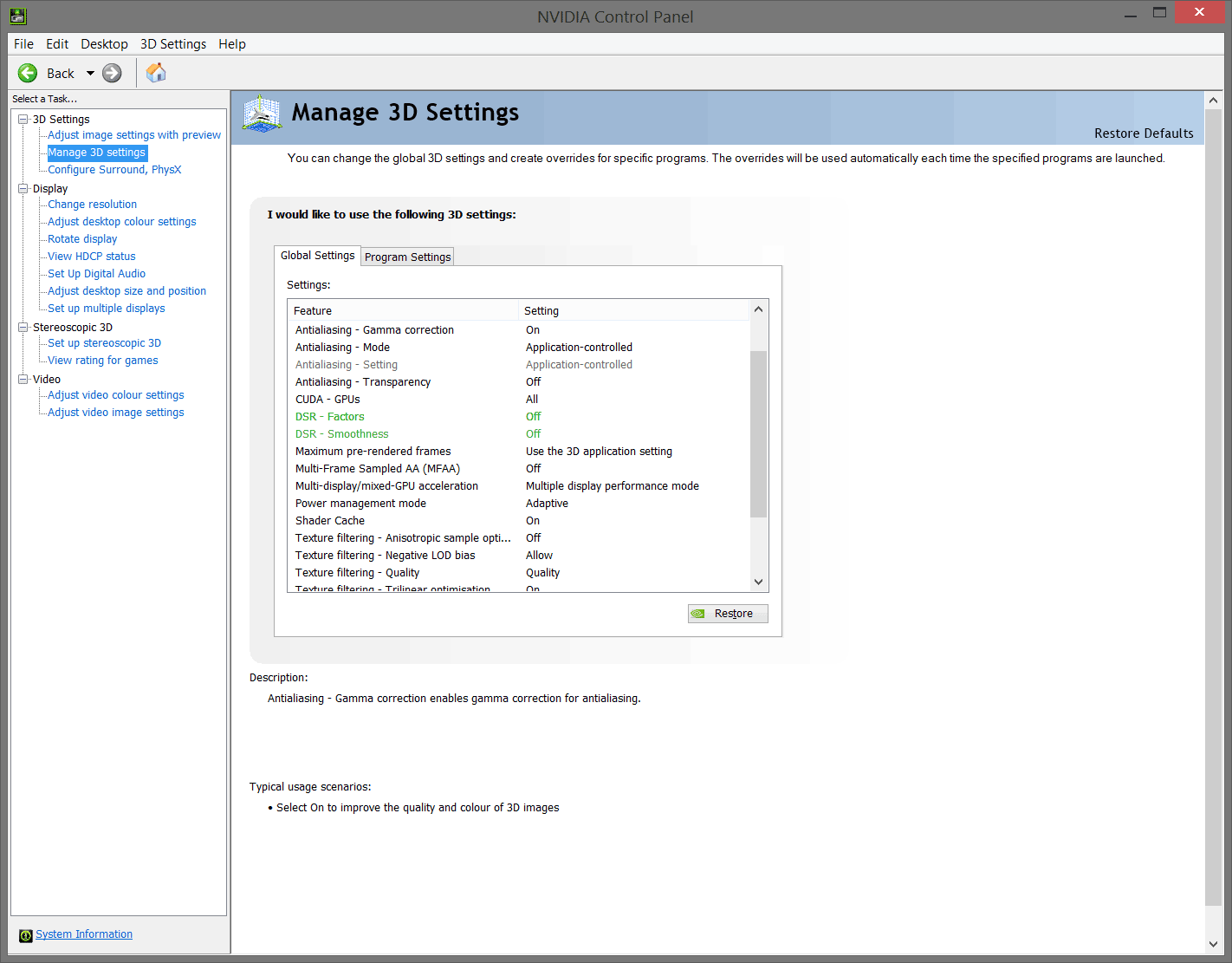Click settings list scroll up arrow
The image size is (1232, 963).
(758, 309)
